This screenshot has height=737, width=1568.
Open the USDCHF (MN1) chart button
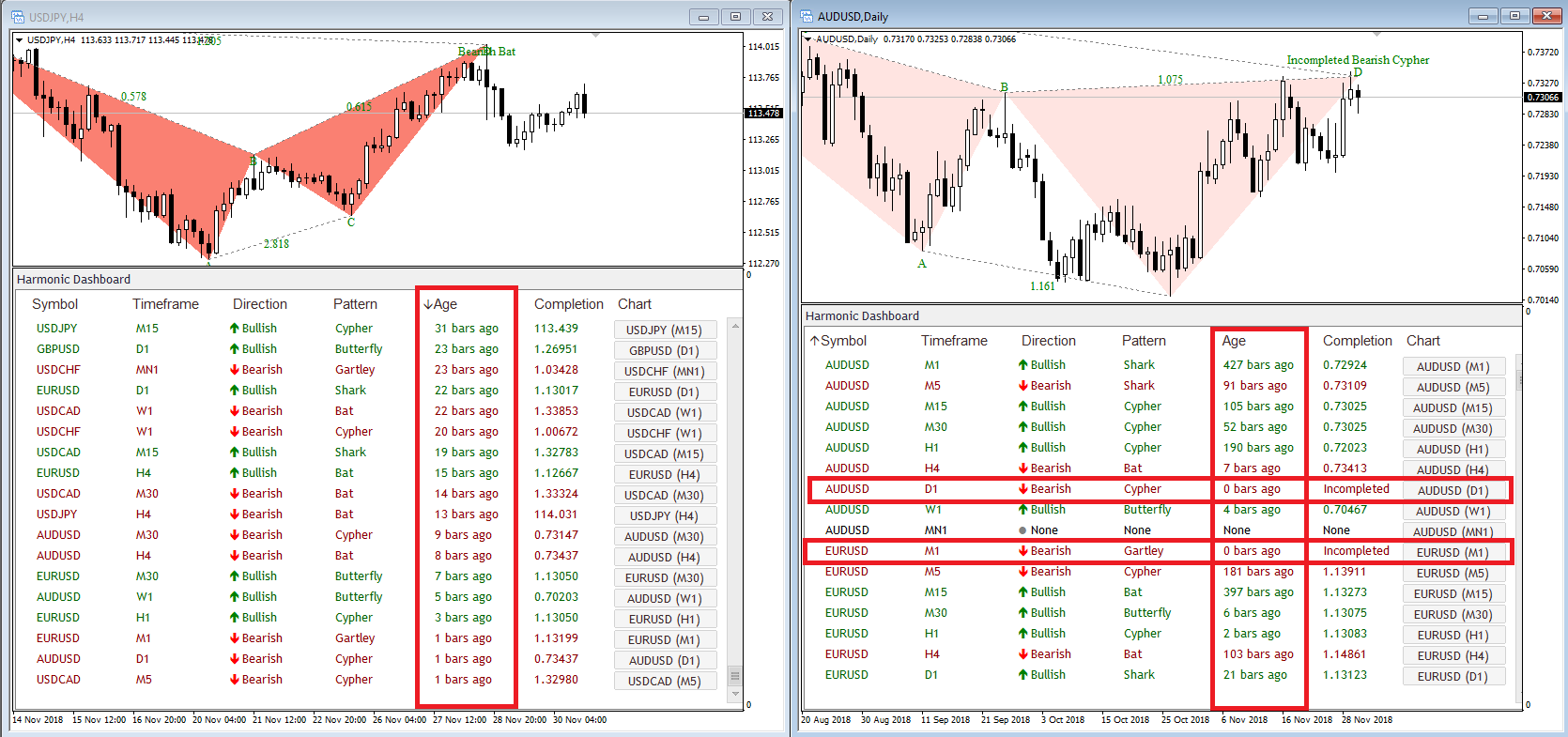[665, 371]
